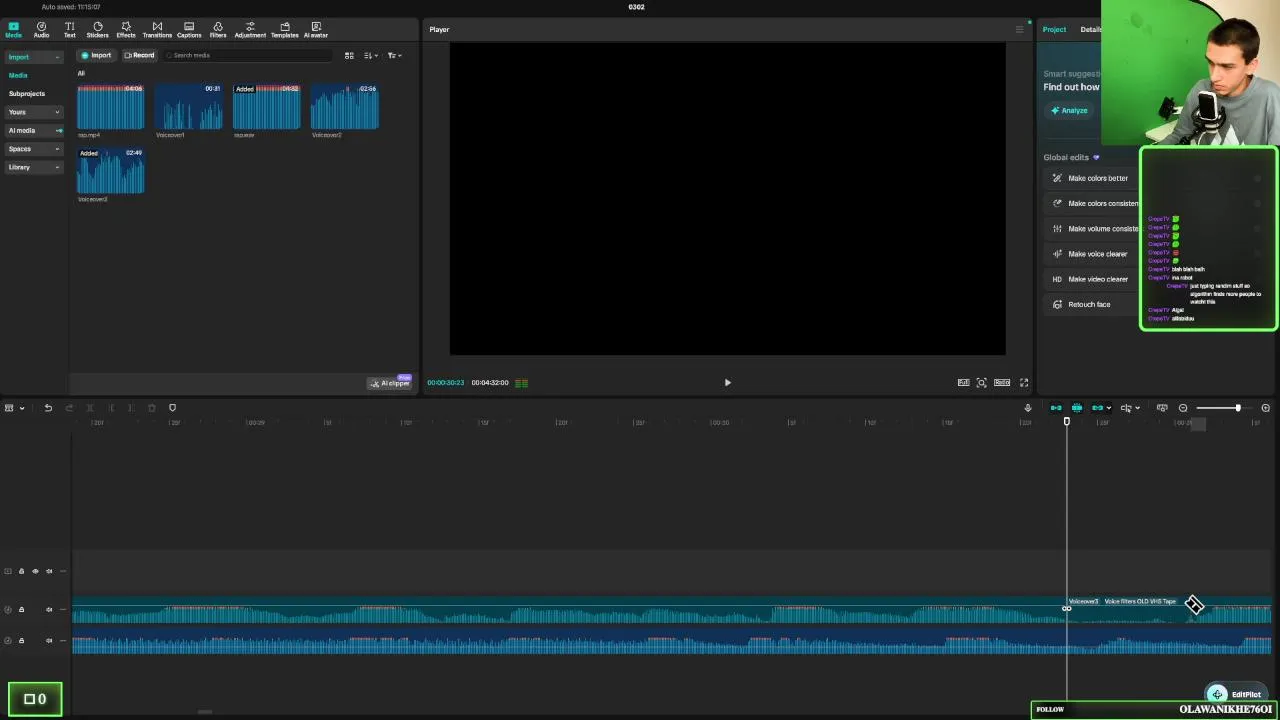Switch media grid view layout
1280x720 pixels.
[x=349, y=55]
